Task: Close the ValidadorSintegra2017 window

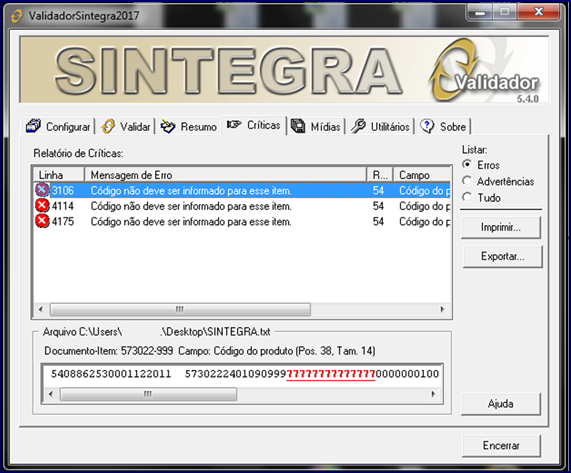Action: [x=538, y=12]
